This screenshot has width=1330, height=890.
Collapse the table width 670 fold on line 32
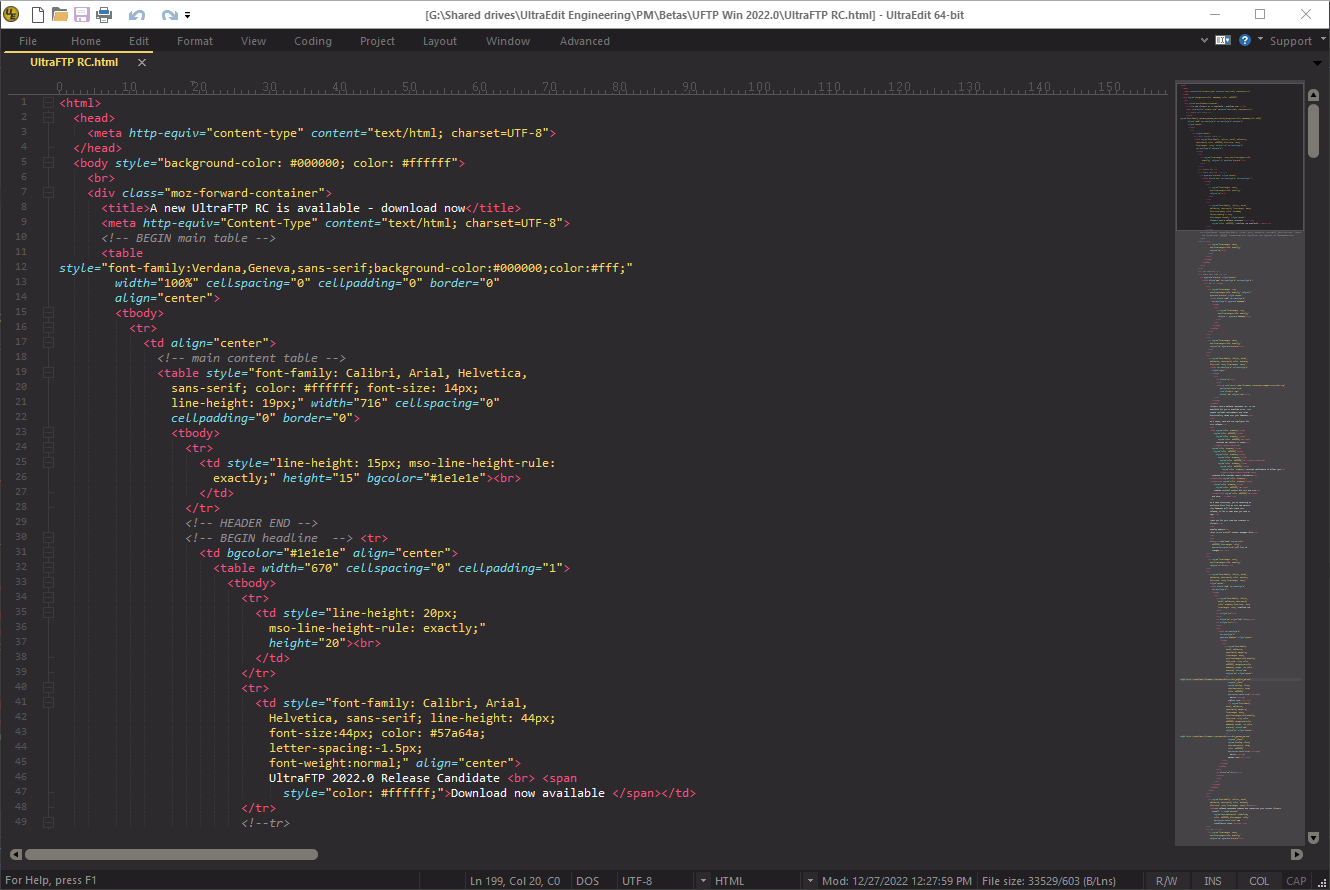[x=48, y=568]
